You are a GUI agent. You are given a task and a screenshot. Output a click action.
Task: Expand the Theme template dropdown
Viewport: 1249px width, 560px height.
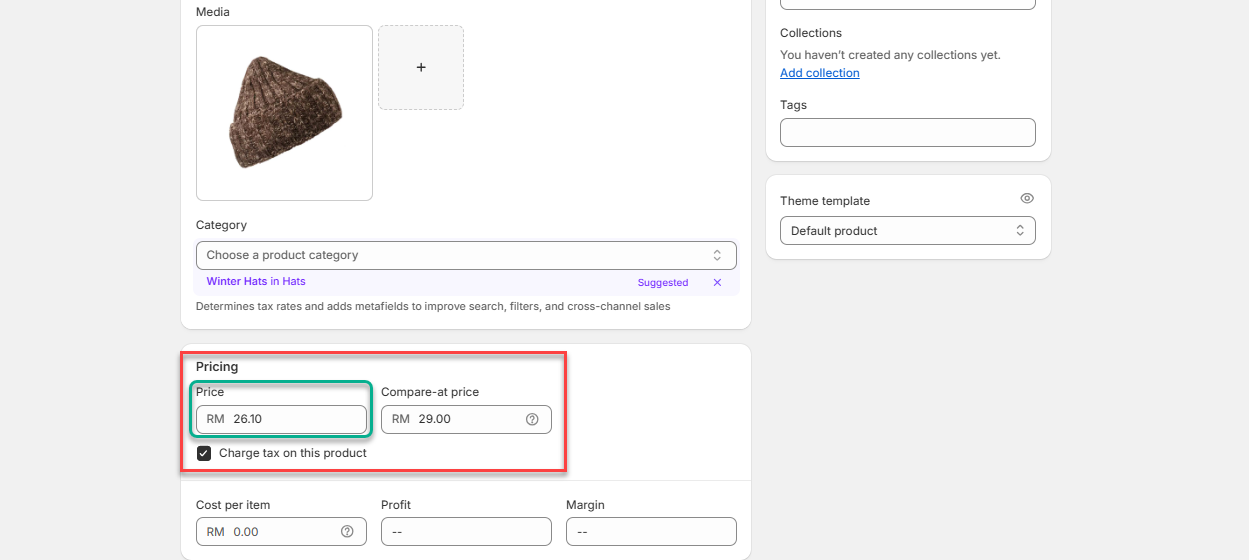pyautogui.click(x=907, y=231)
